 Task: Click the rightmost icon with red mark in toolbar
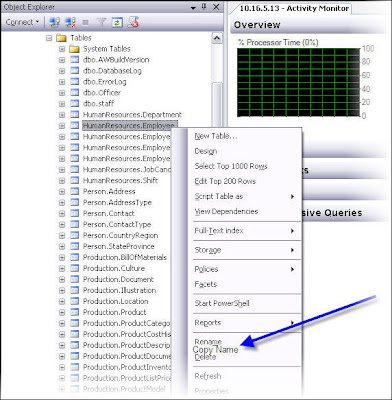tap(133, 22)
